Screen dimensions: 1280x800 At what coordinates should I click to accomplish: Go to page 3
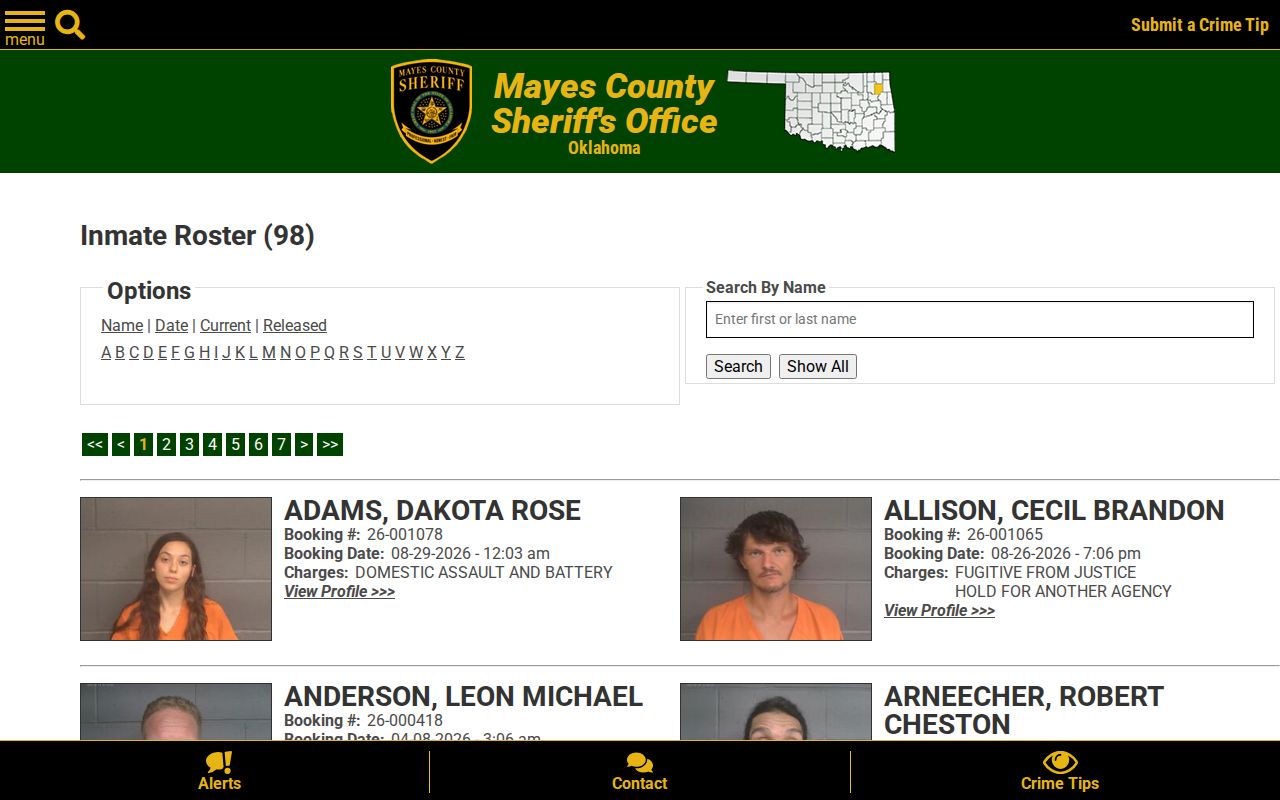(190, 444)
